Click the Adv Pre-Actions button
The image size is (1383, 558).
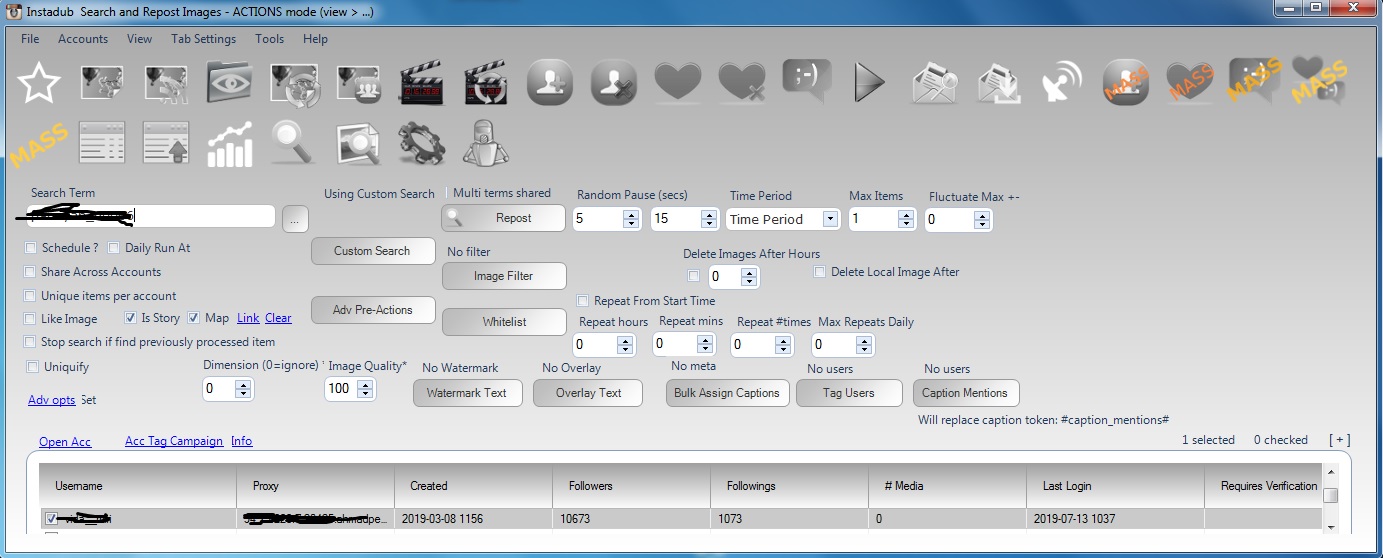pos(373,310)
